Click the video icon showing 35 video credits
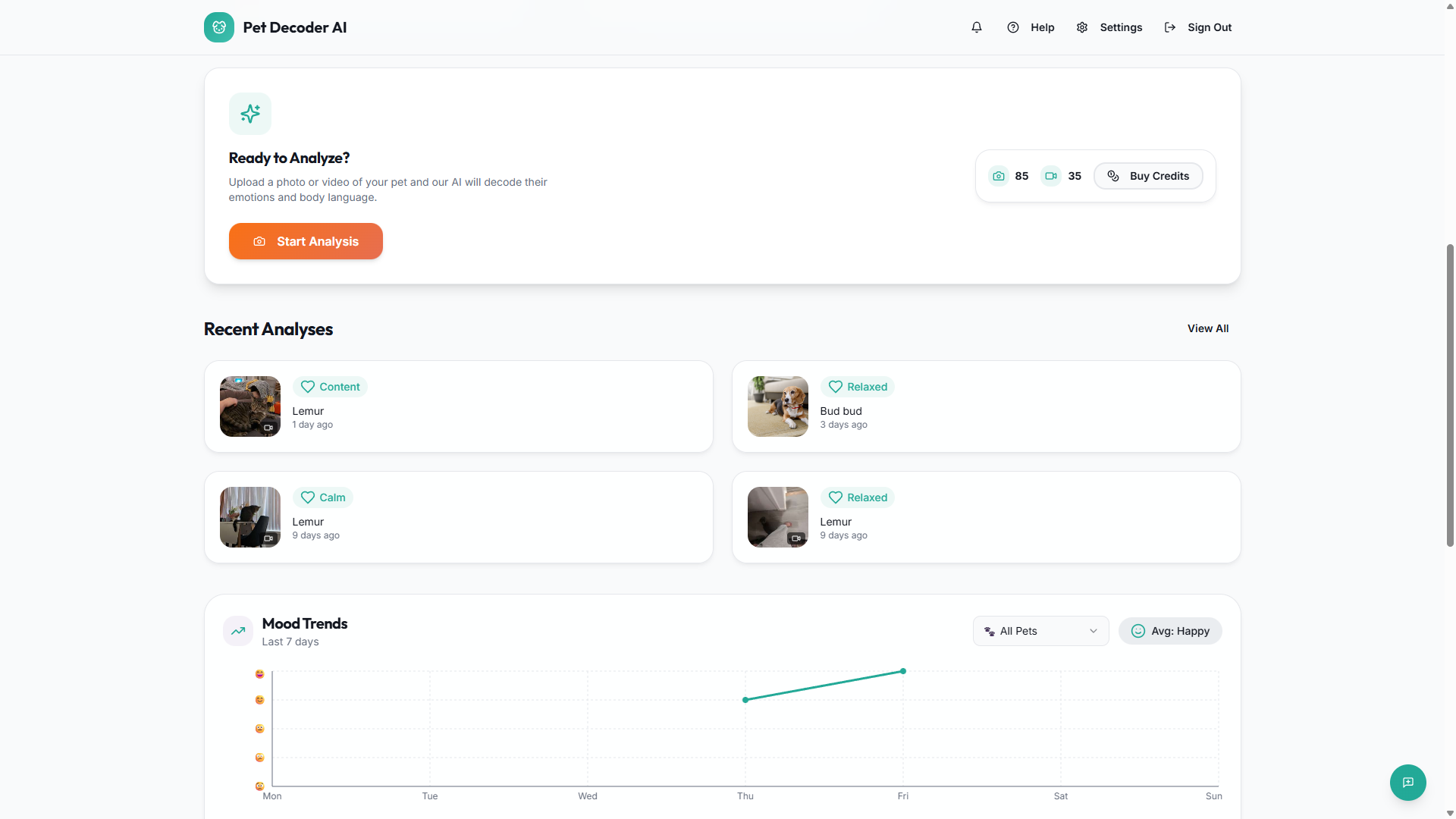The width and height of the screenshot is (1456, 819). [x=1050, y=175]
